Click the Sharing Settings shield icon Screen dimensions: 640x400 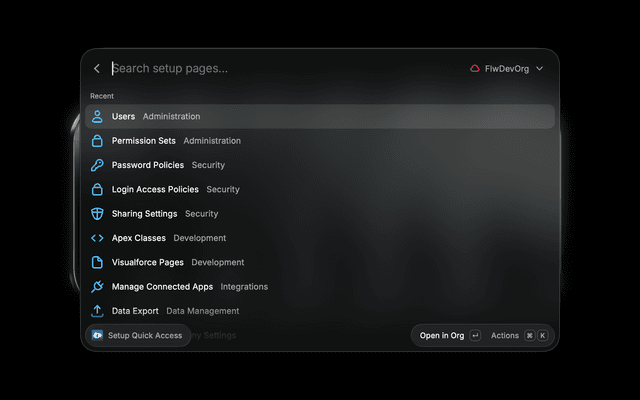coord(97,213)
